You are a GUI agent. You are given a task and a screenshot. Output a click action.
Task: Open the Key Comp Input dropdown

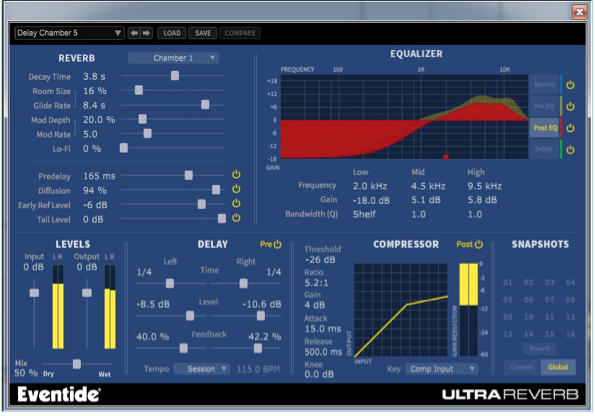click(442, 369)
